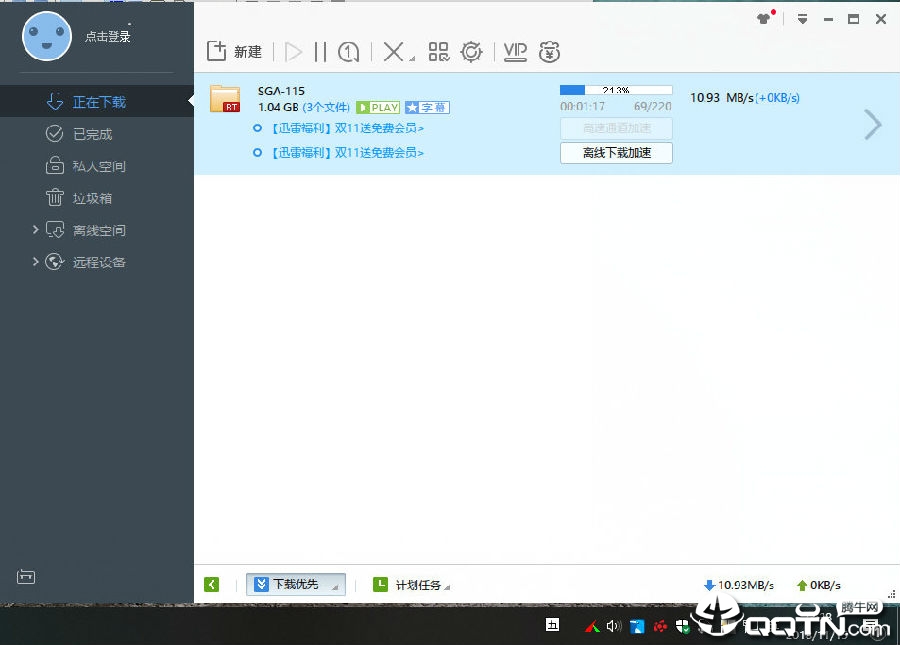This screenshot has height=645, width=900.
Task: Click the SGA-115 download progress bar
Action: click(616, 88)
